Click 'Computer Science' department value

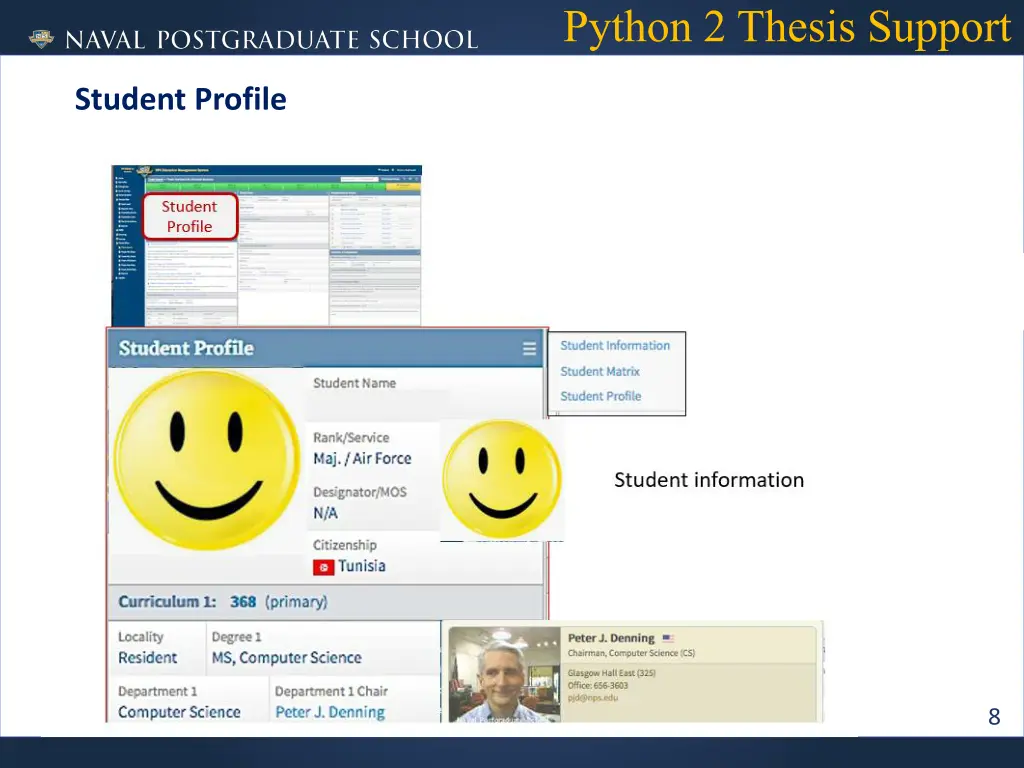click(x=179, y=712)
